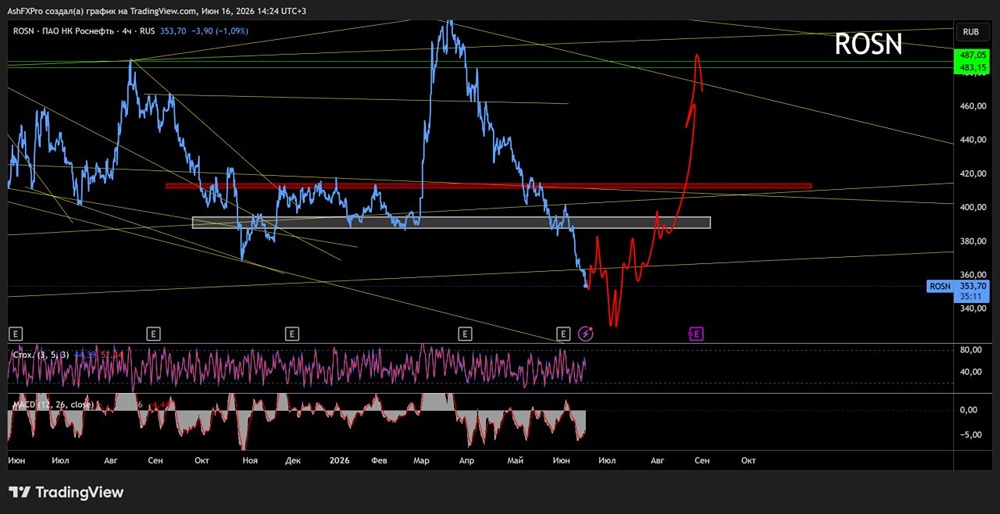Click the −5,00 MACD scale label
This screenshot has height=514, width=1000.
click(x=970, y=435)
